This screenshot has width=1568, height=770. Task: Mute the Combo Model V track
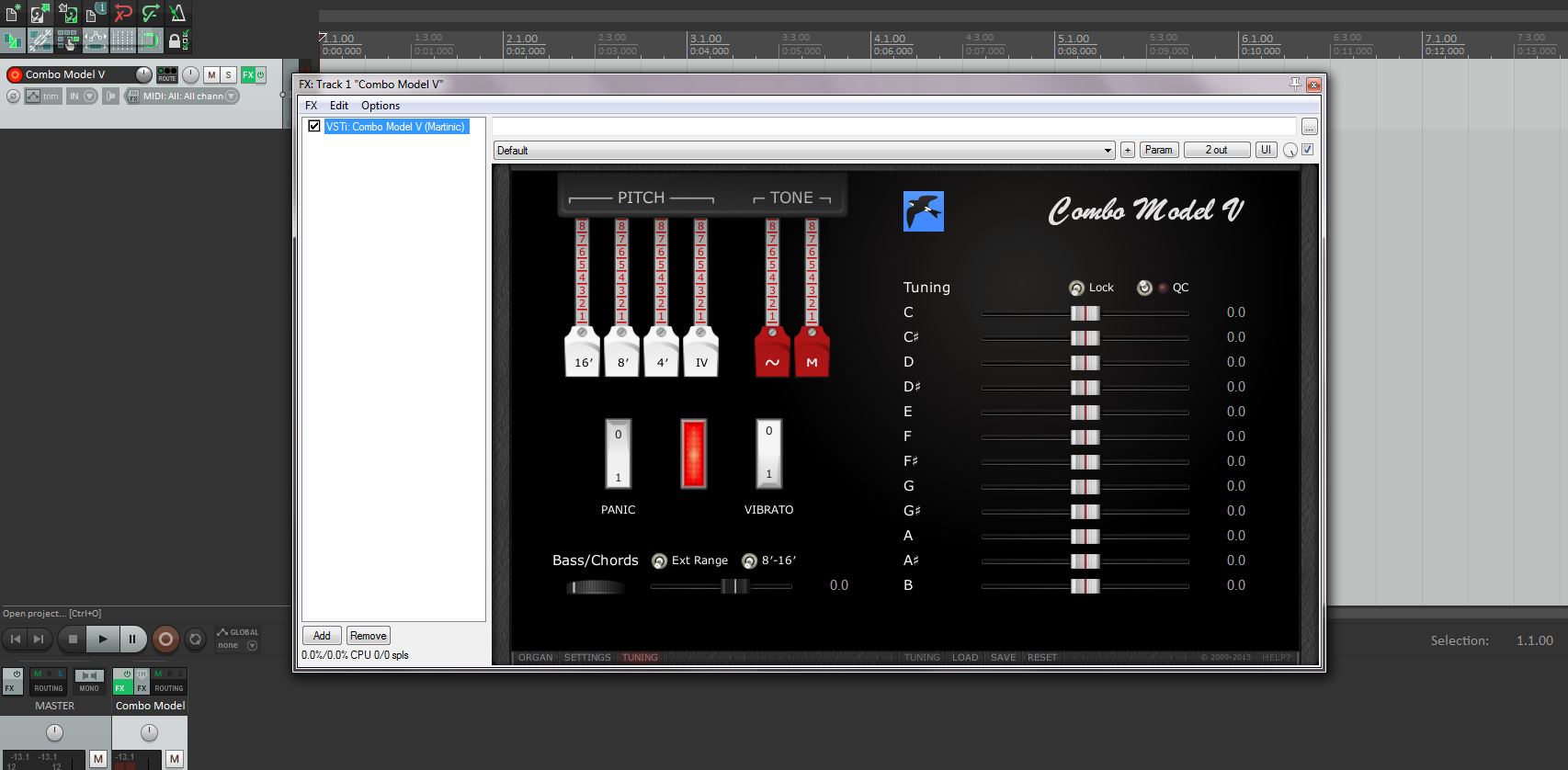coord(211,74)
